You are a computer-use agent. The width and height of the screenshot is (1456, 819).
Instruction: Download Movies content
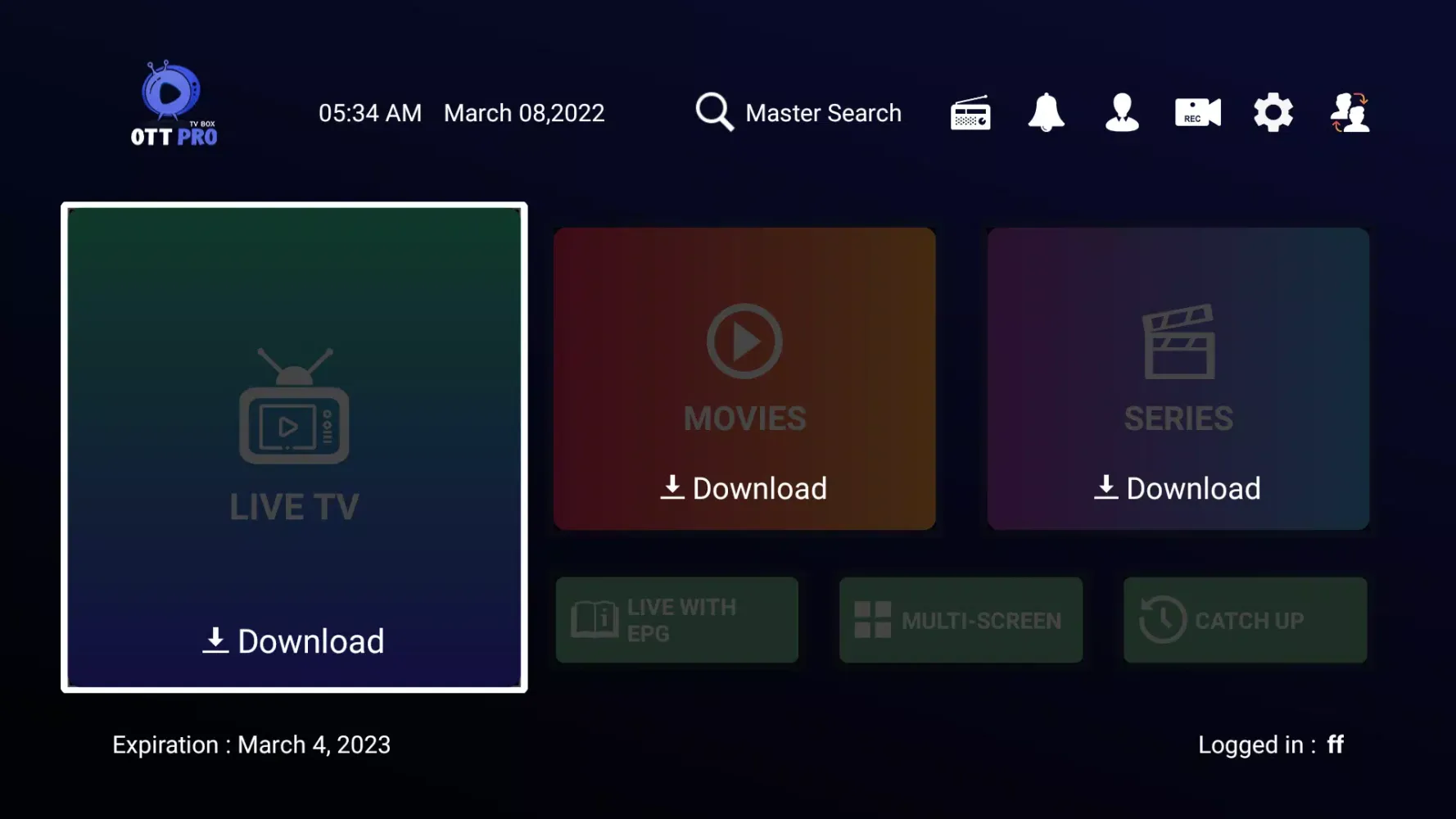coord(744,488)
